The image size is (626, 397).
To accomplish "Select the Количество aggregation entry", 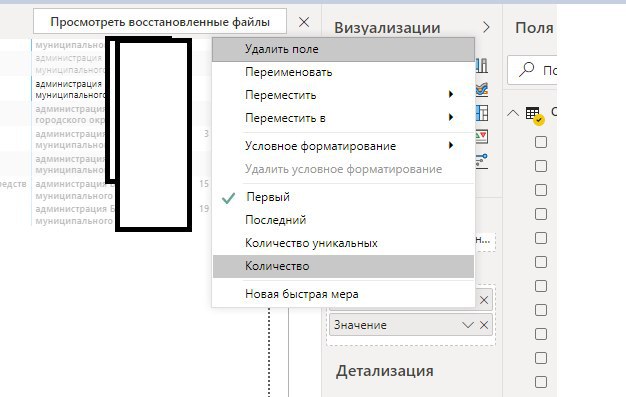I will click(343, 266).
